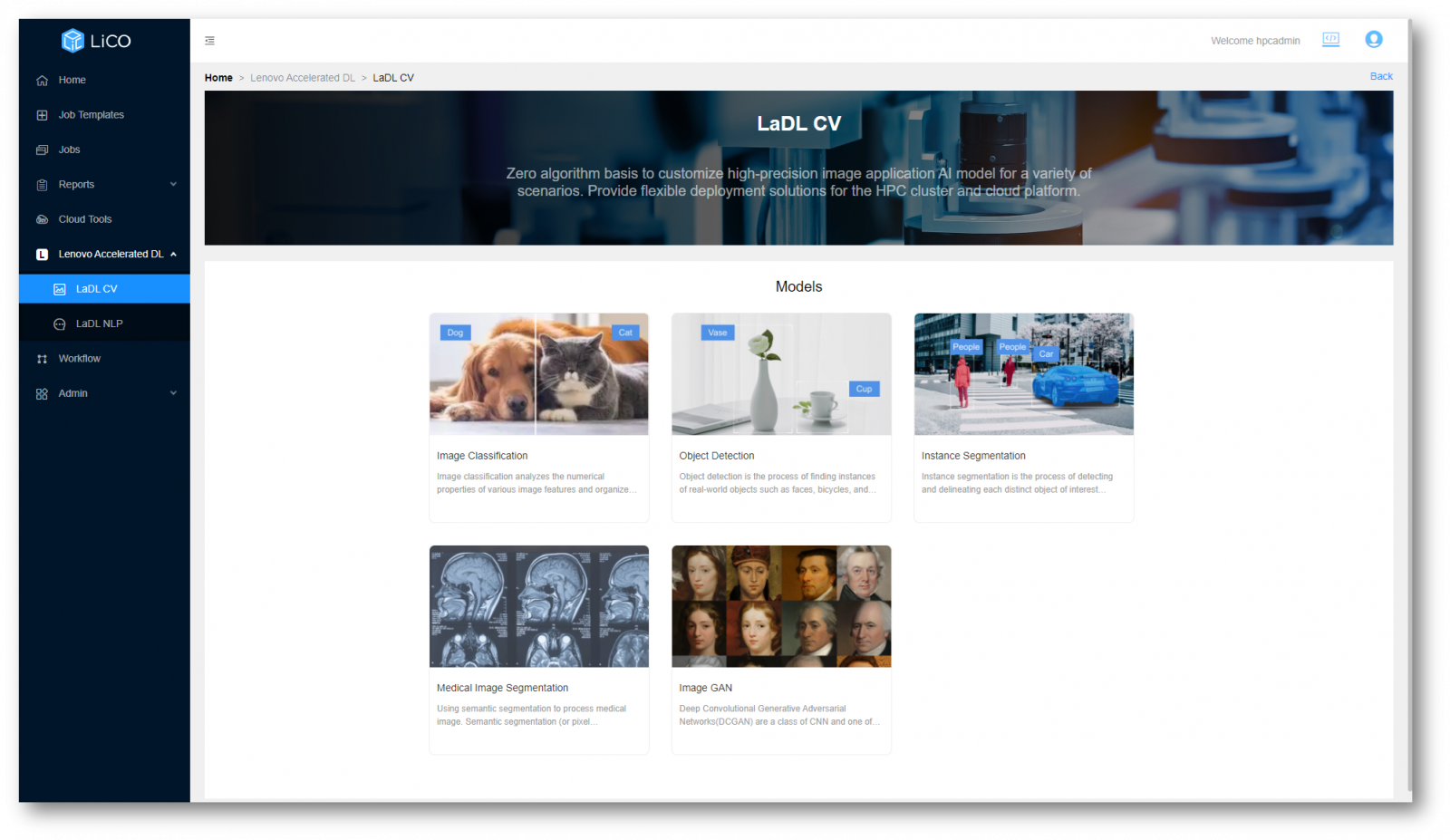The image size is (1450, 840).
Task: Click the Back link
Action: (x=1381, y=76)
